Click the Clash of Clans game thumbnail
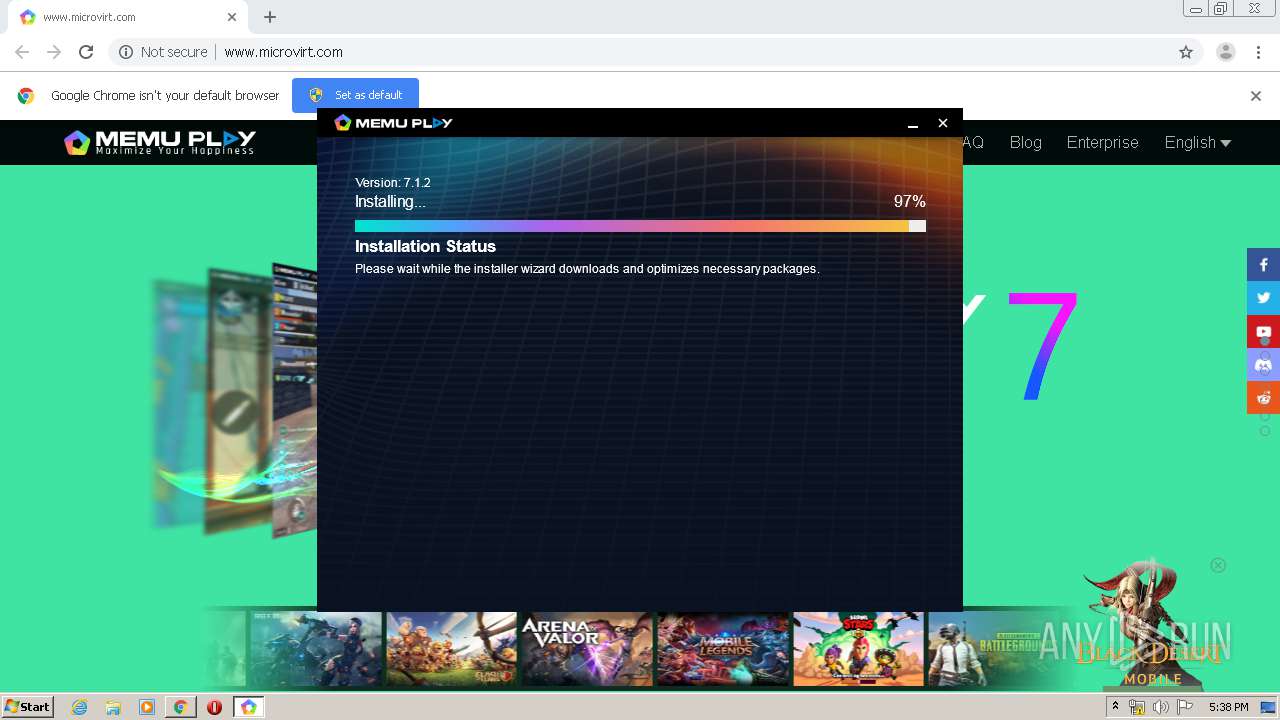1280x720 pixels. (451, 649)
